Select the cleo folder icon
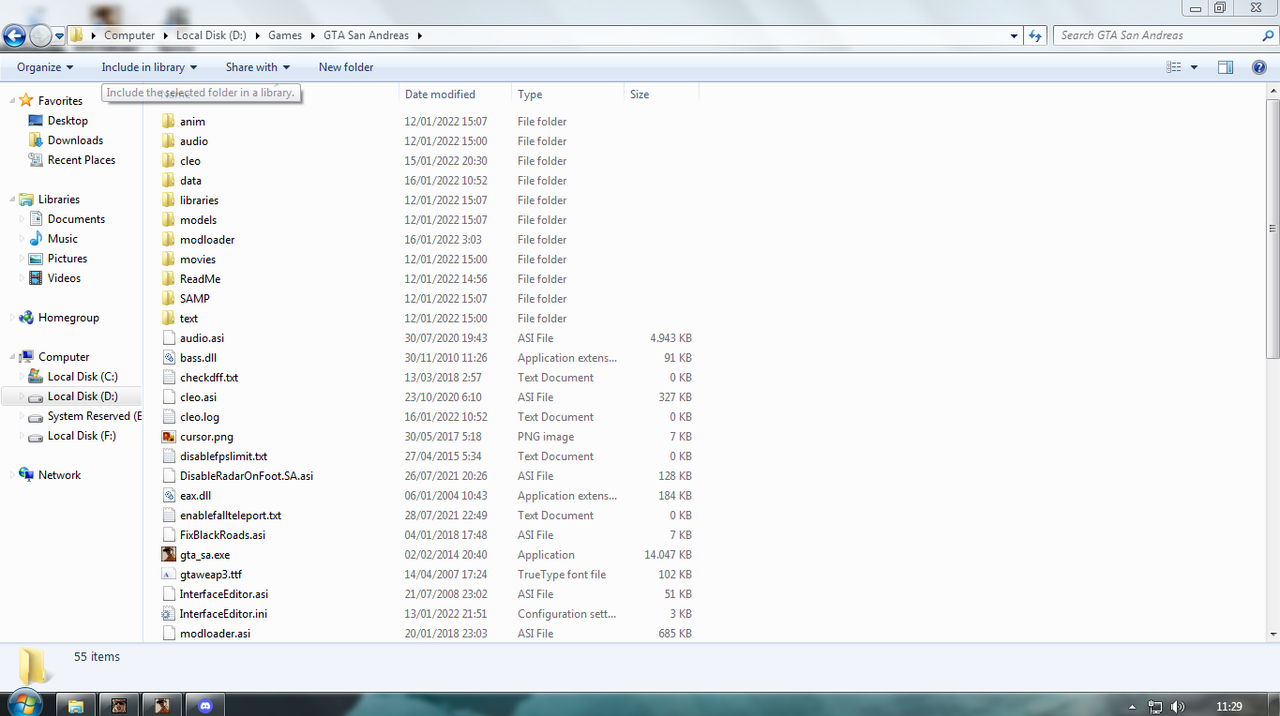The width and height of the screenshot is (1280, 716). pos(169,160)
